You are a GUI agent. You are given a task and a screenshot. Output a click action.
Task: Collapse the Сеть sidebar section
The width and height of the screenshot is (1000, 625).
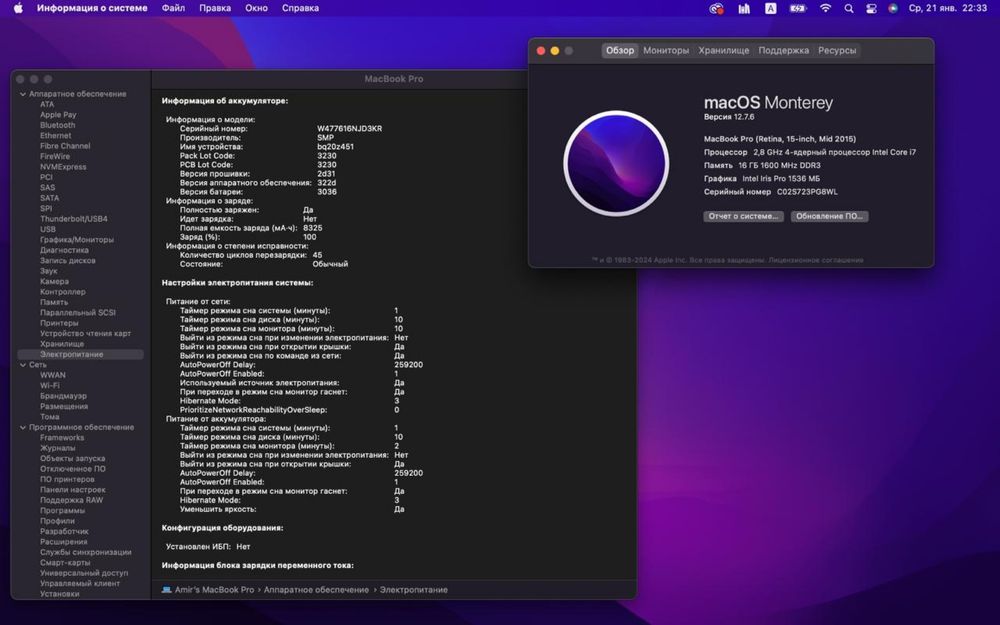click(23, 365)
